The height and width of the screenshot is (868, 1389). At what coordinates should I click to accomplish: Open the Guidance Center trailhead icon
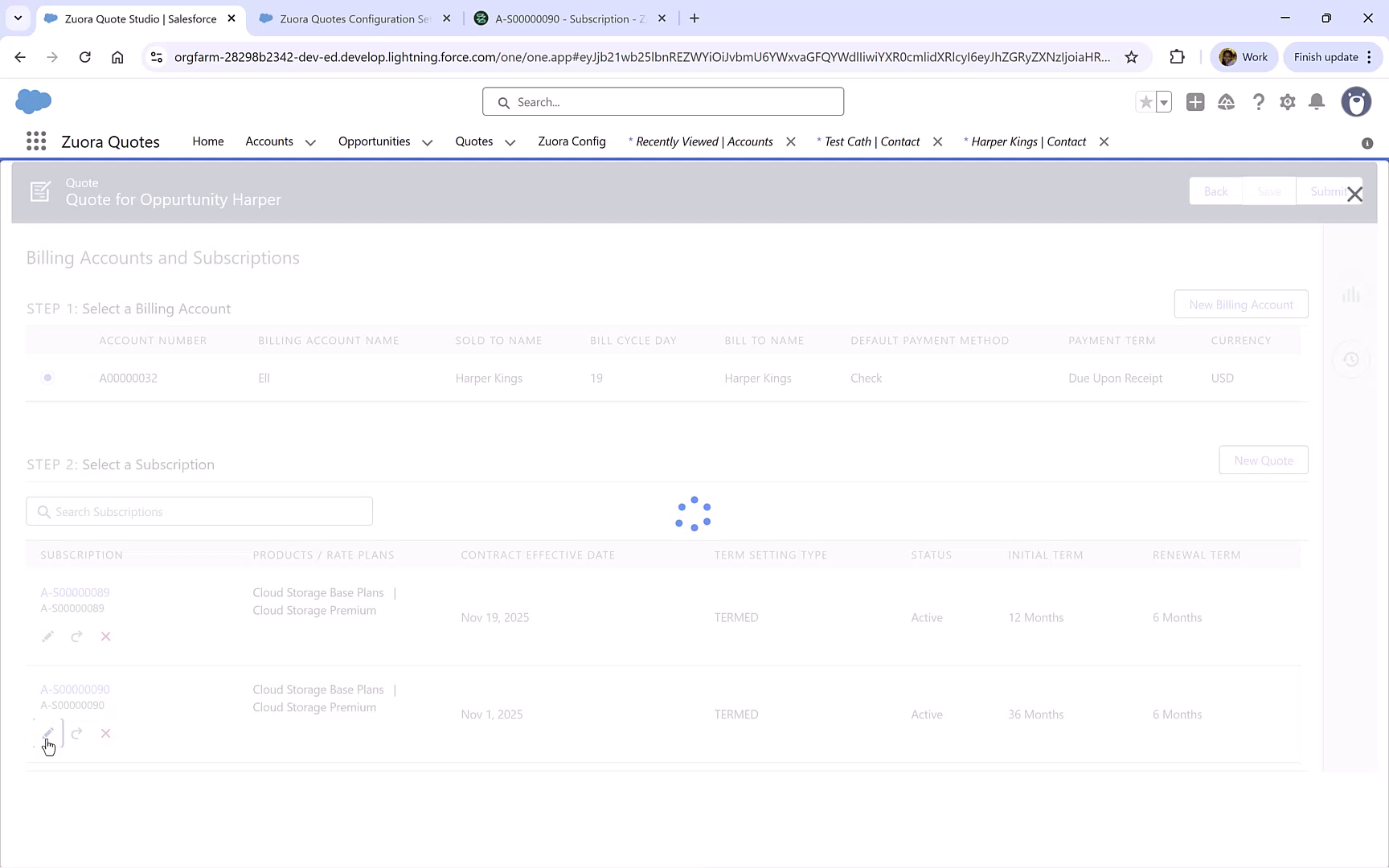pos(1227,102)
